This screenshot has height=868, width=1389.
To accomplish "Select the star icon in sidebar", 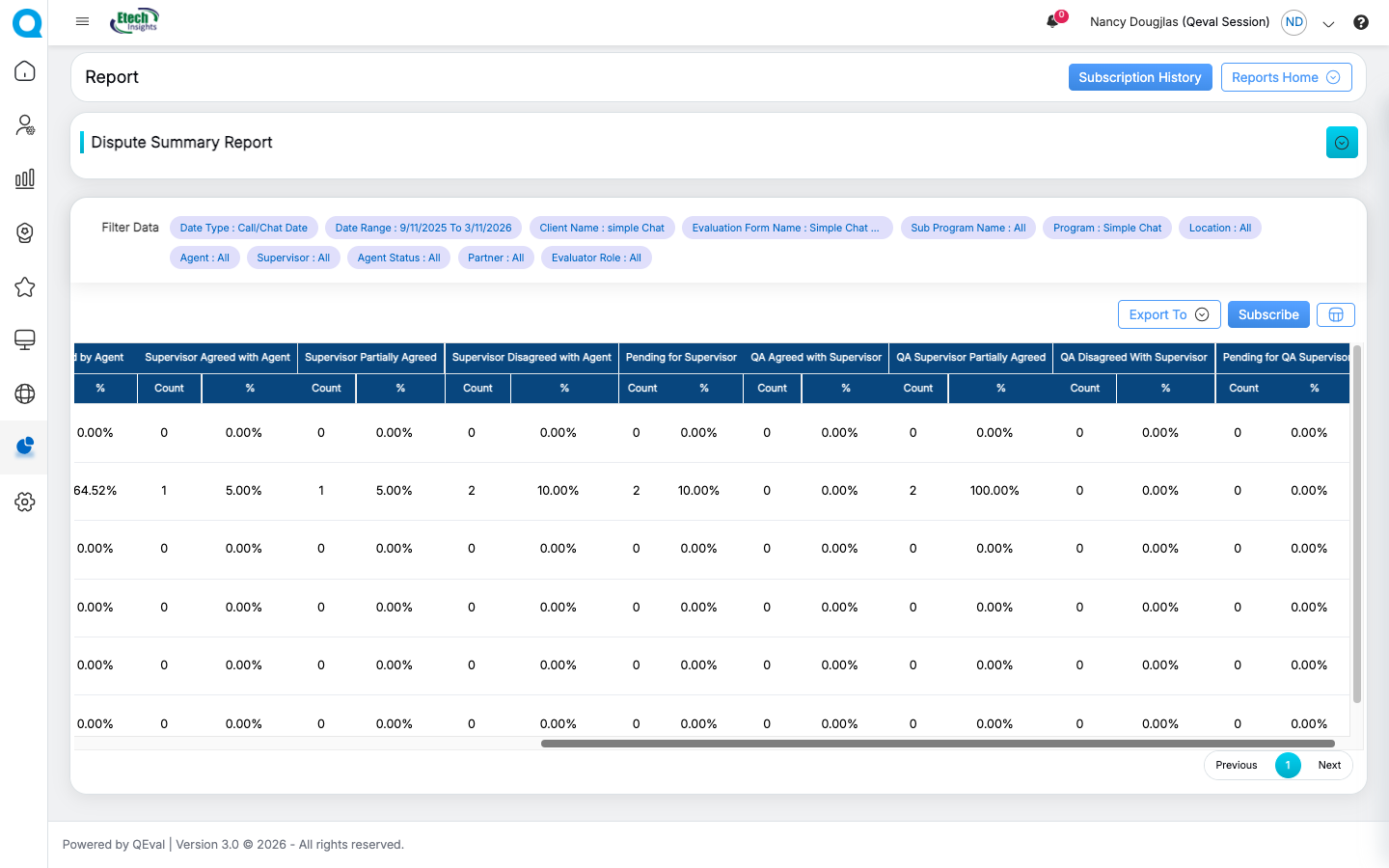I will pyautogui.click(x=25, y=286).
